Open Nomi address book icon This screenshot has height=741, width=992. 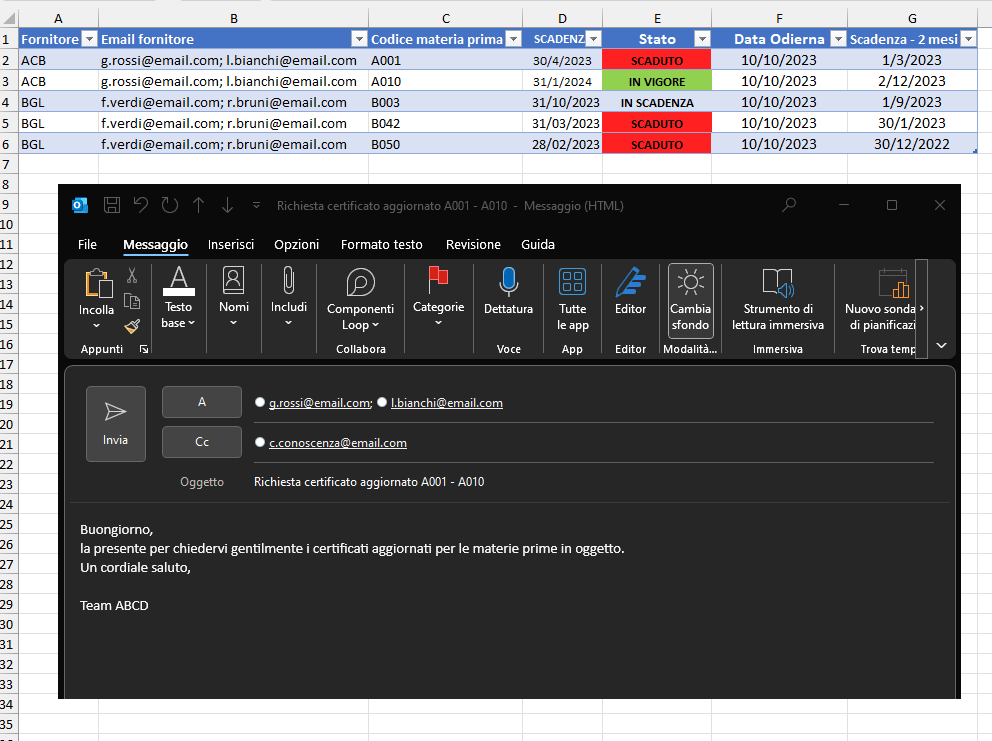coord(233,280)
